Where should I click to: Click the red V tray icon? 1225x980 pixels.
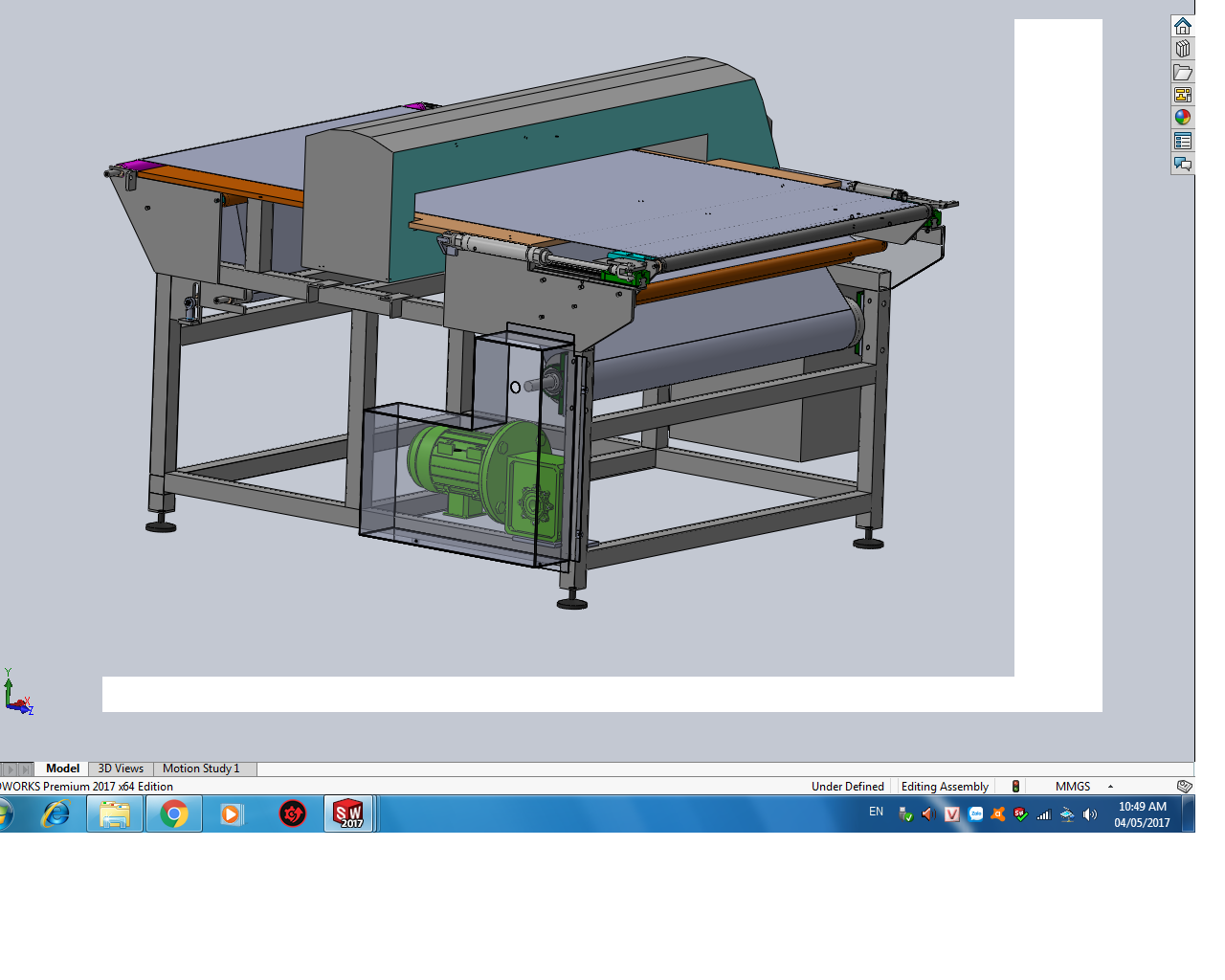[951, 814]
